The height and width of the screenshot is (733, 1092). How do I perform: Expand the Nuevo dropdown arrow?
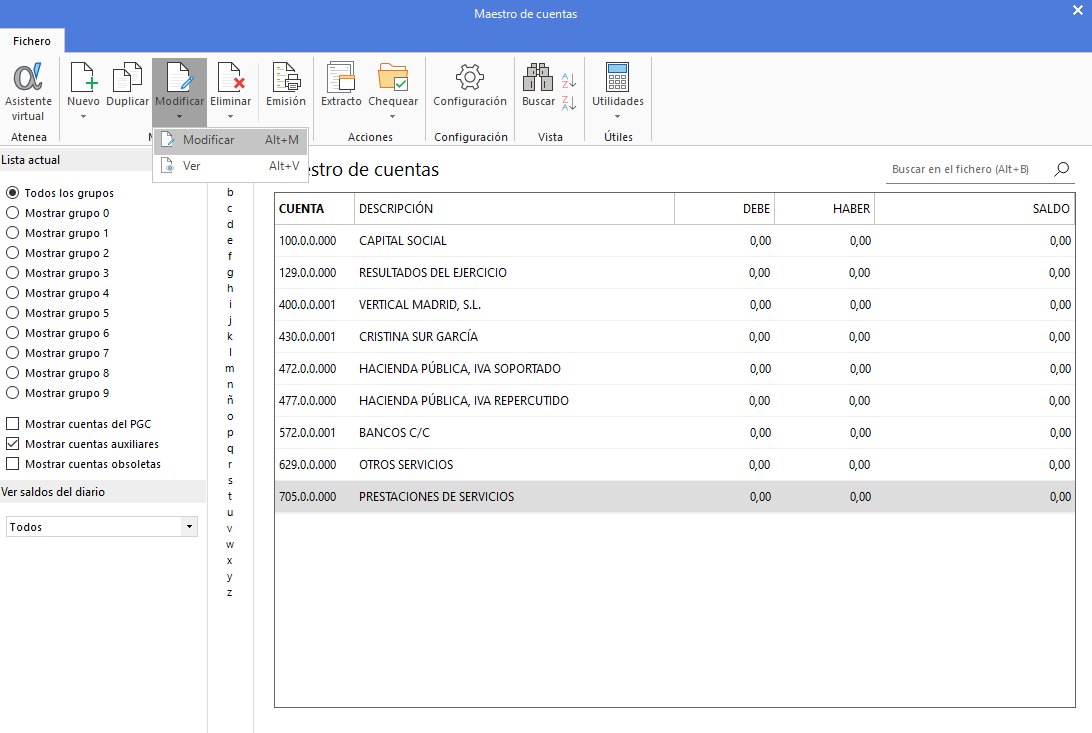pos(83,116)
